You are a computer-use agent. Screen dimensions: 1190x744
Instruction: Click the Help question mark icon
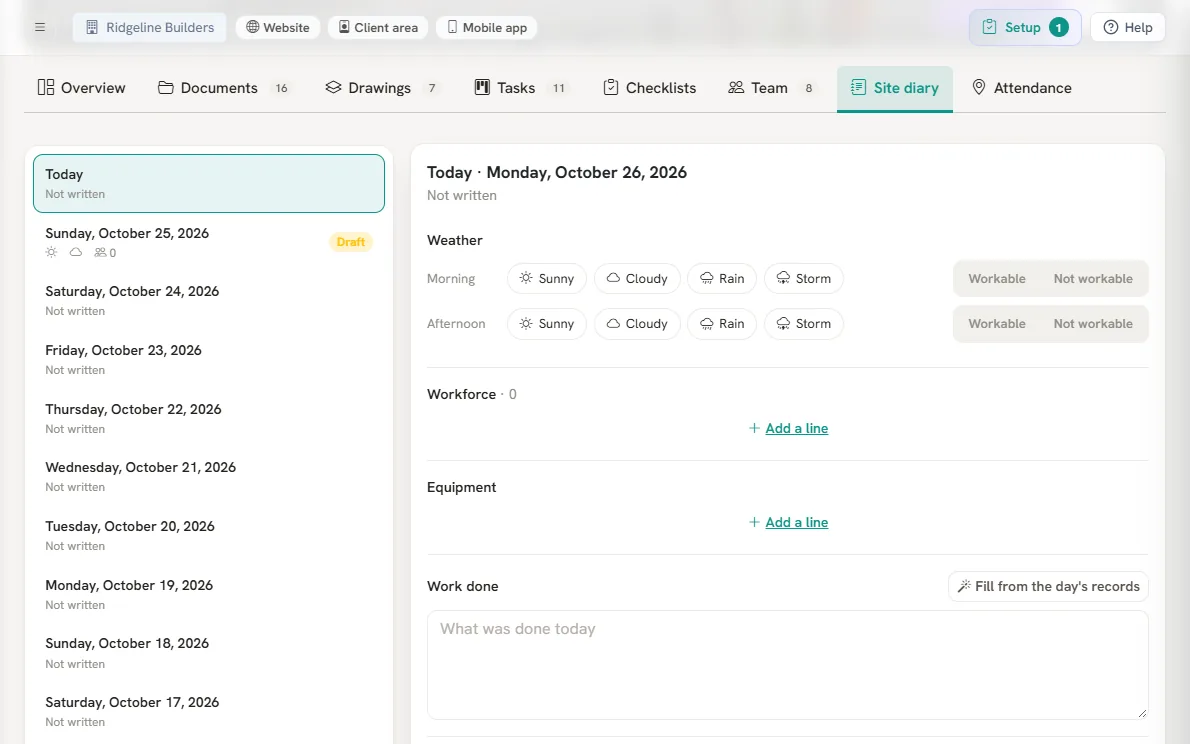pos(1110,27)
